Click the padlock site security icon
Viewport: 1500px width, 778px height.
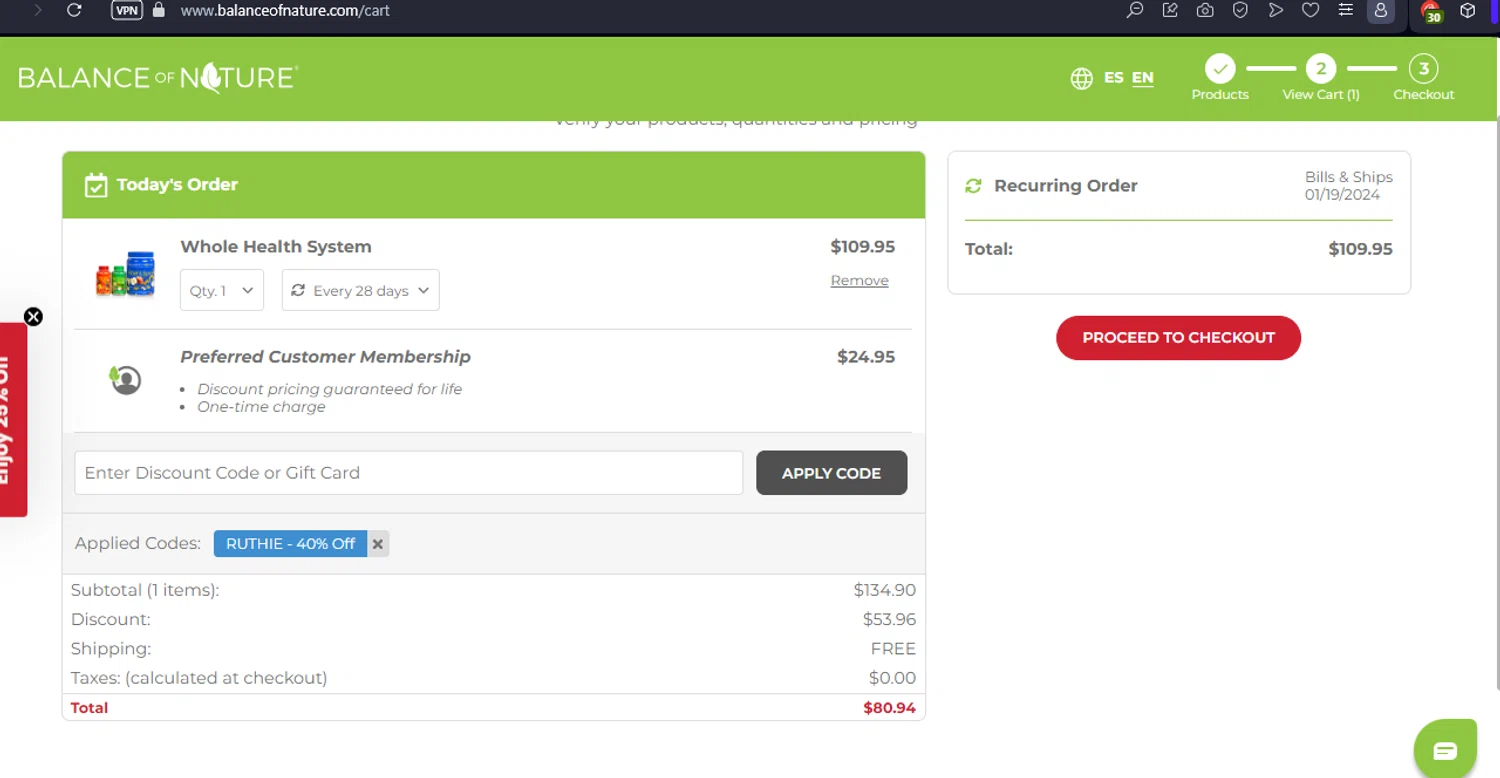[x=158, y=10]
